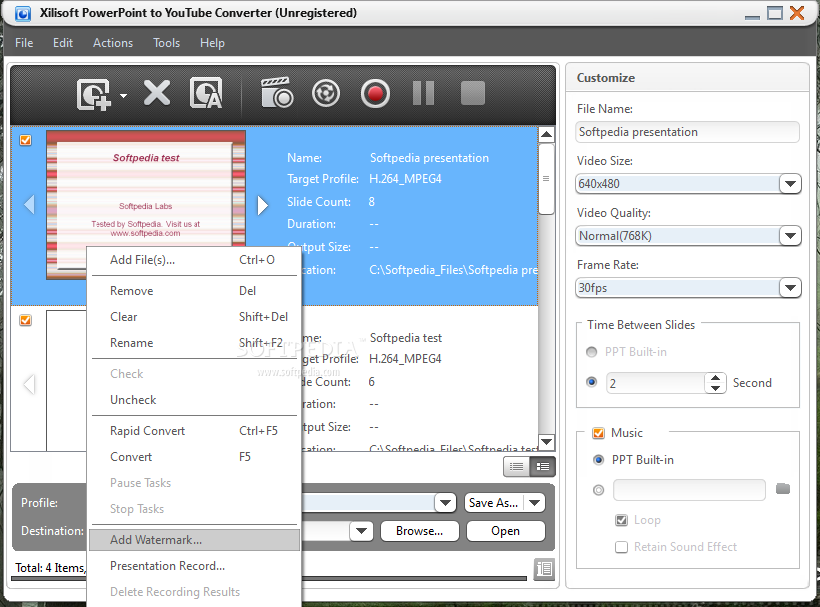Choose Rapid Convert in context menu

tap(195, 431)
